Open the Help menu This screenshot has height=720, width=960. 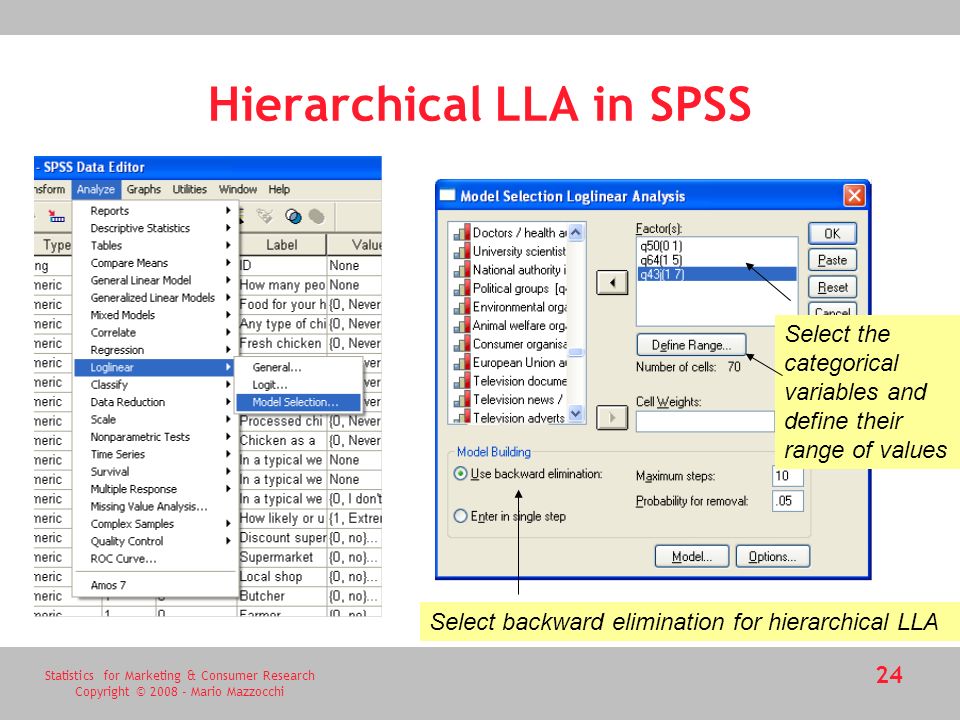tap(279, 189)
